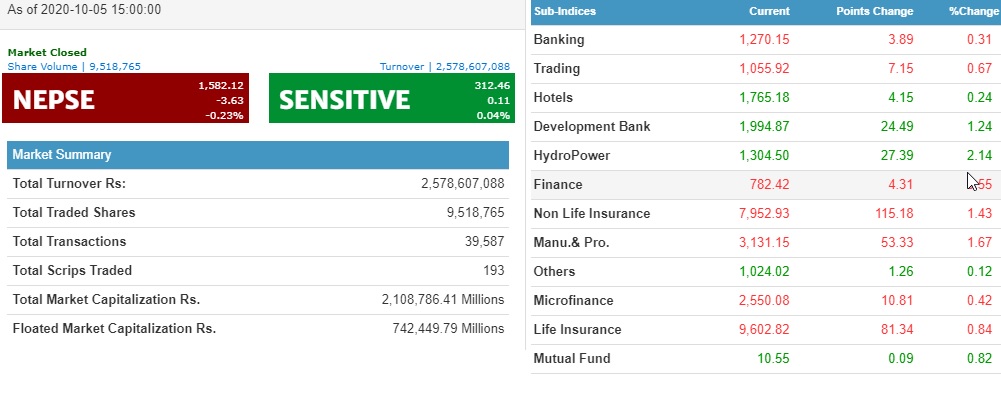1001x402 pixels.
Task: Click the %Change column header
Action: click(x=974, y=11)
